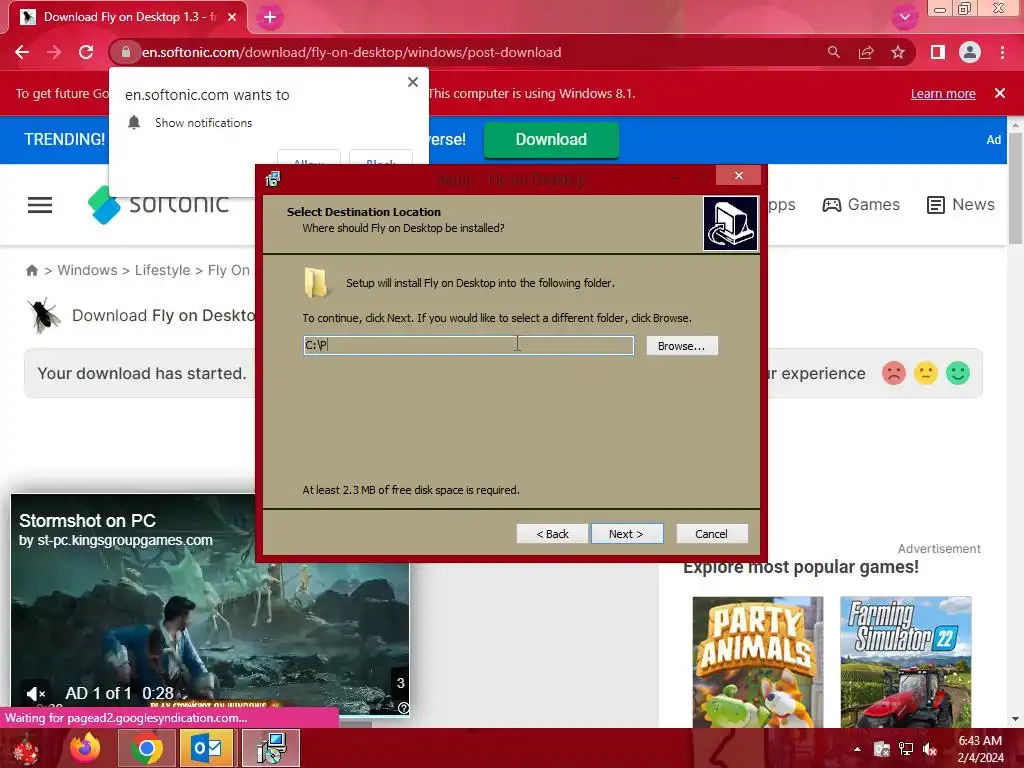
Task: Open the tab search dropdown arrow
Action: click(x=904, y=17)
